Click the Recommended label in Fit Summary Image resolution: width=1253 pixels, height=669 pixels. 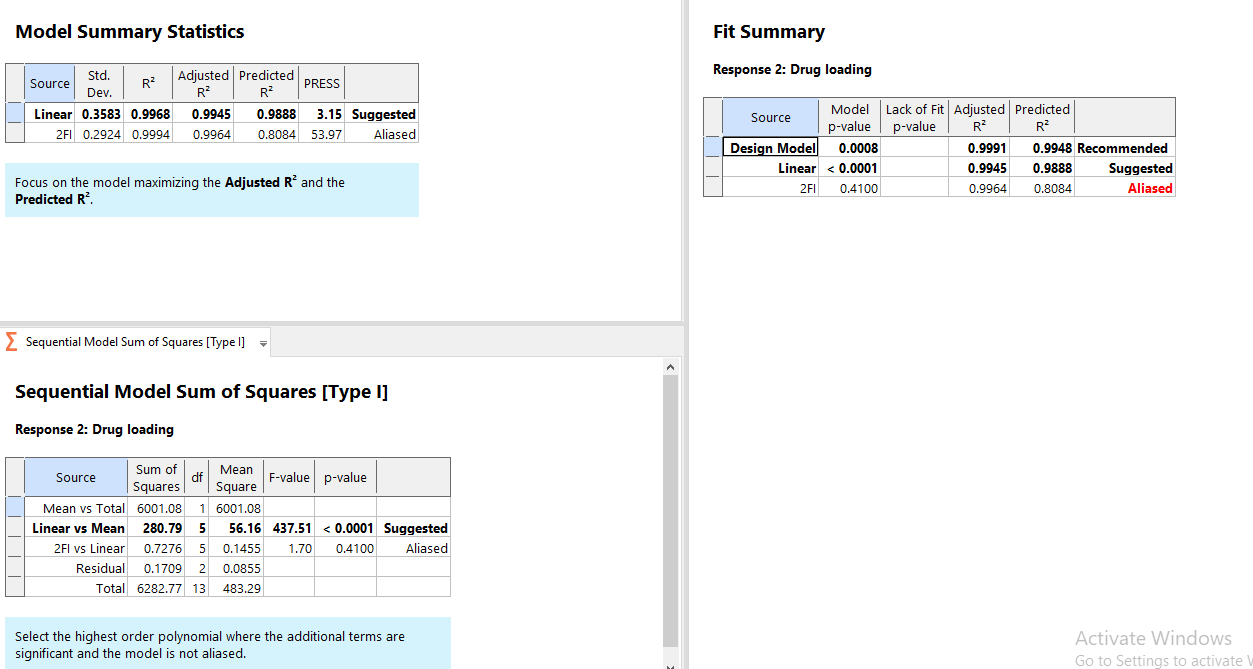(1122, 148)
